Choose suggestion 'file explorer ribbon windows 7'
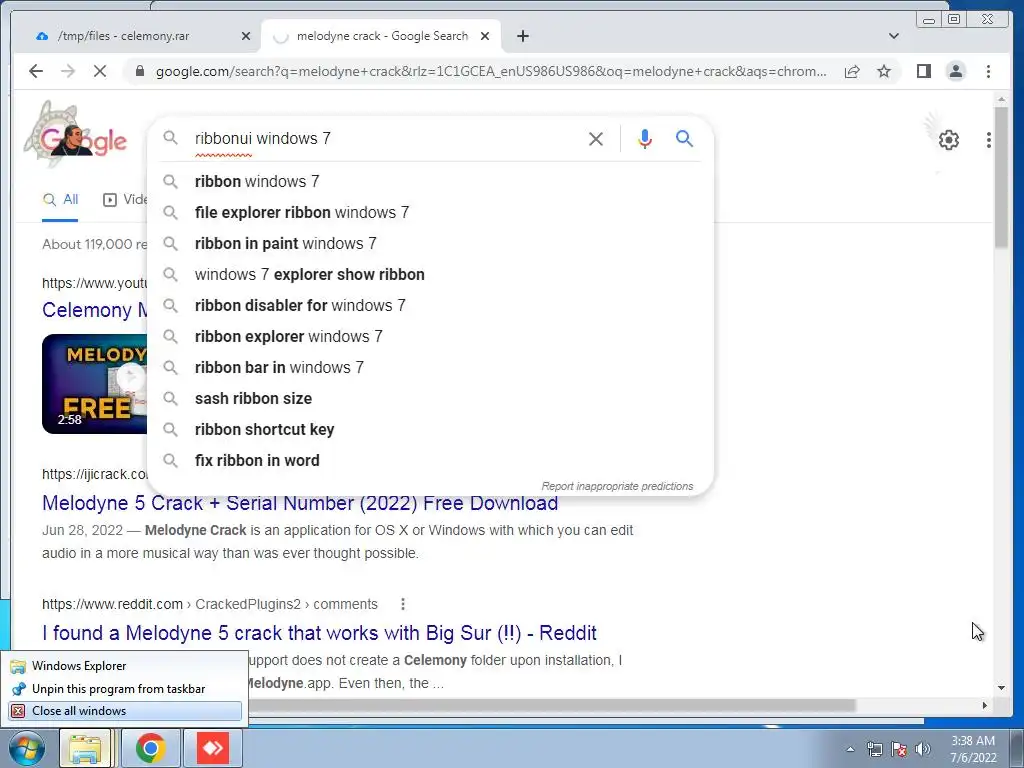 click(x=431, y=212)
